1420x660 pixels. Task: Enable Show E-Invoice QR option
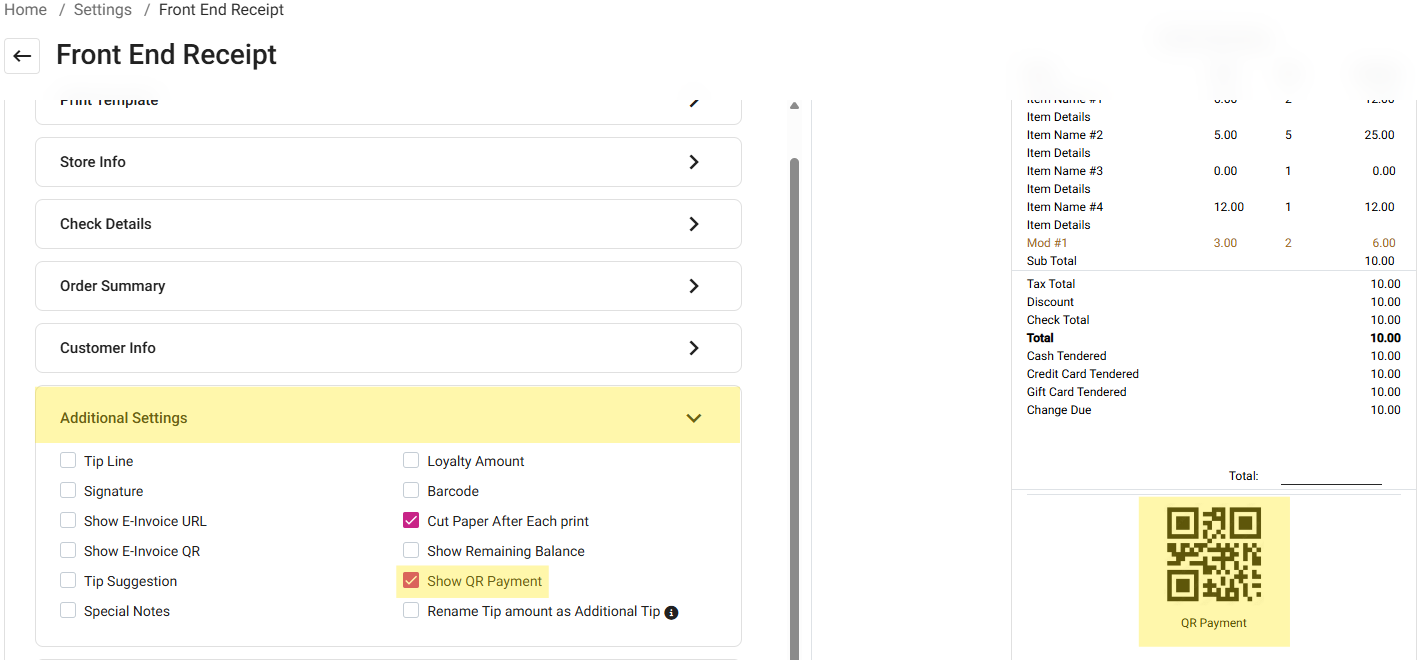tap(68, 551)
